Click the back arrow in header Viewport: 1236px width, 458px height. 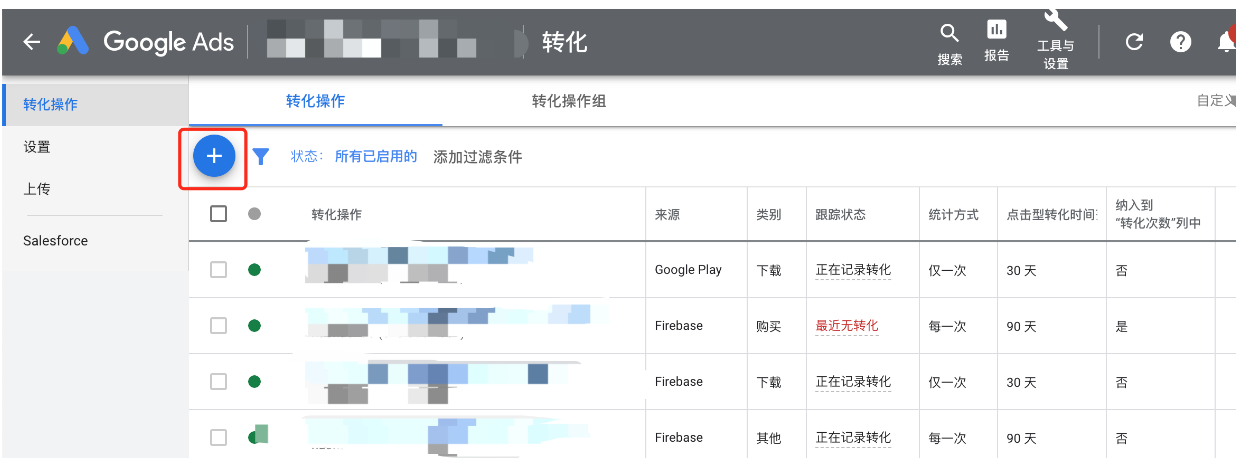point(32,42)
